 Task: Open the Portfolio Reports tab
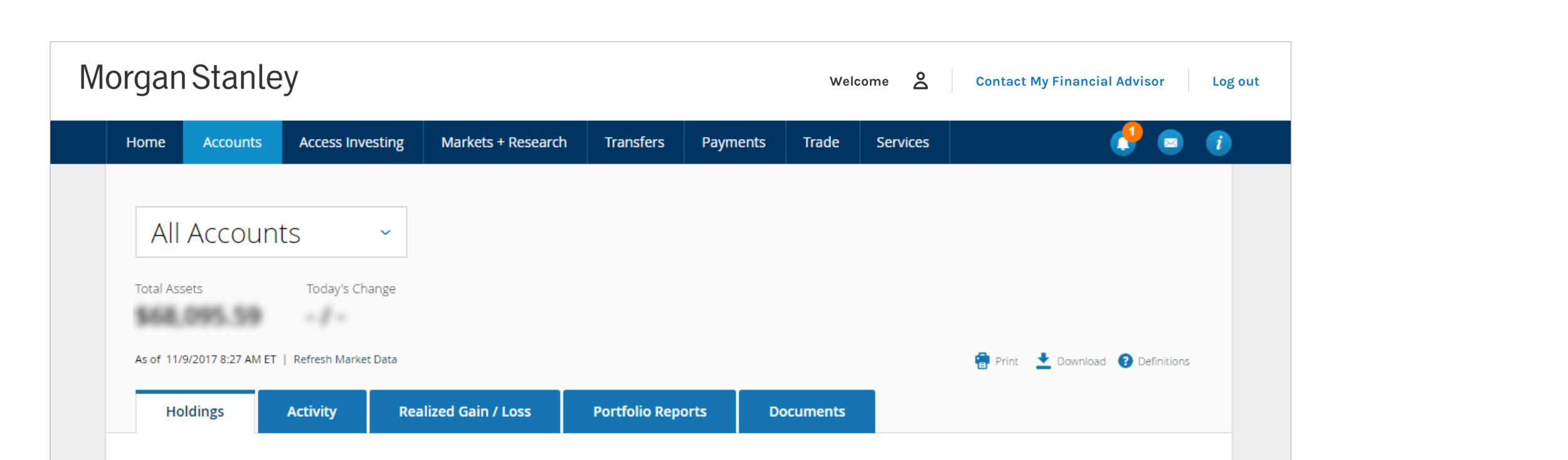(650, 411)
